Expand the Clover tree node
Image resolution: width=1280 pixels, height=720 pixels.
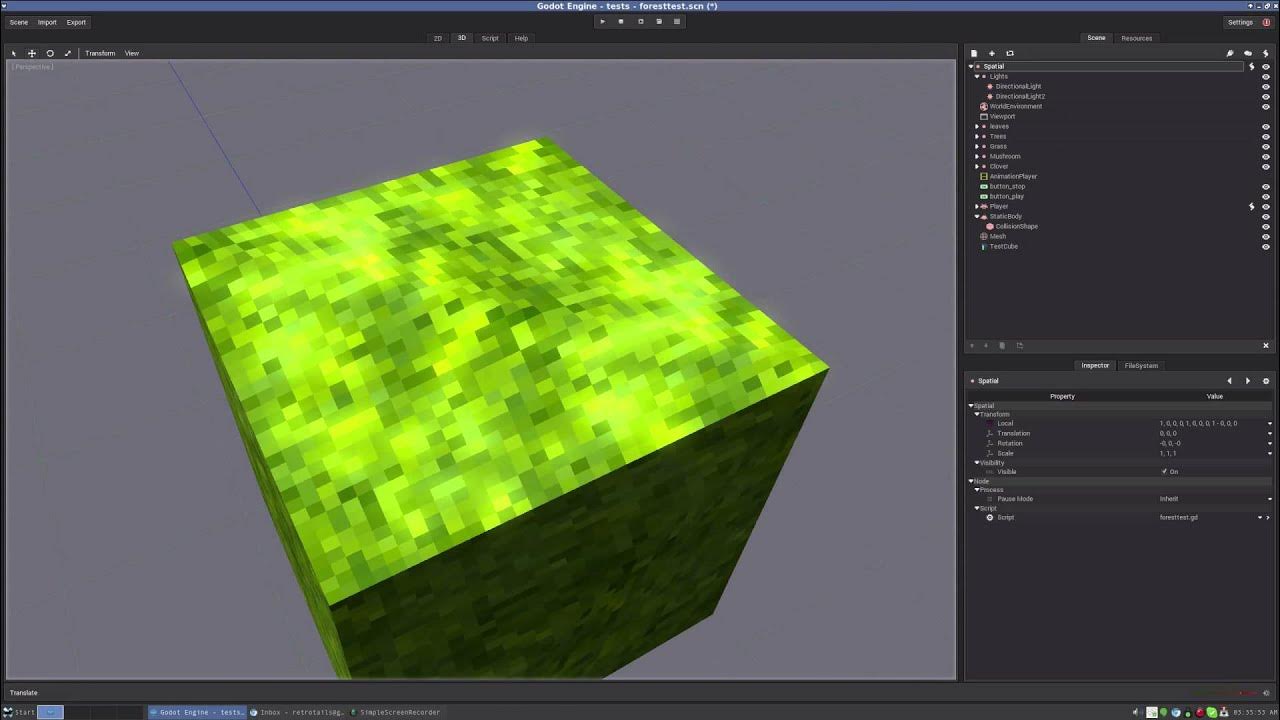(x=977, y=167)
